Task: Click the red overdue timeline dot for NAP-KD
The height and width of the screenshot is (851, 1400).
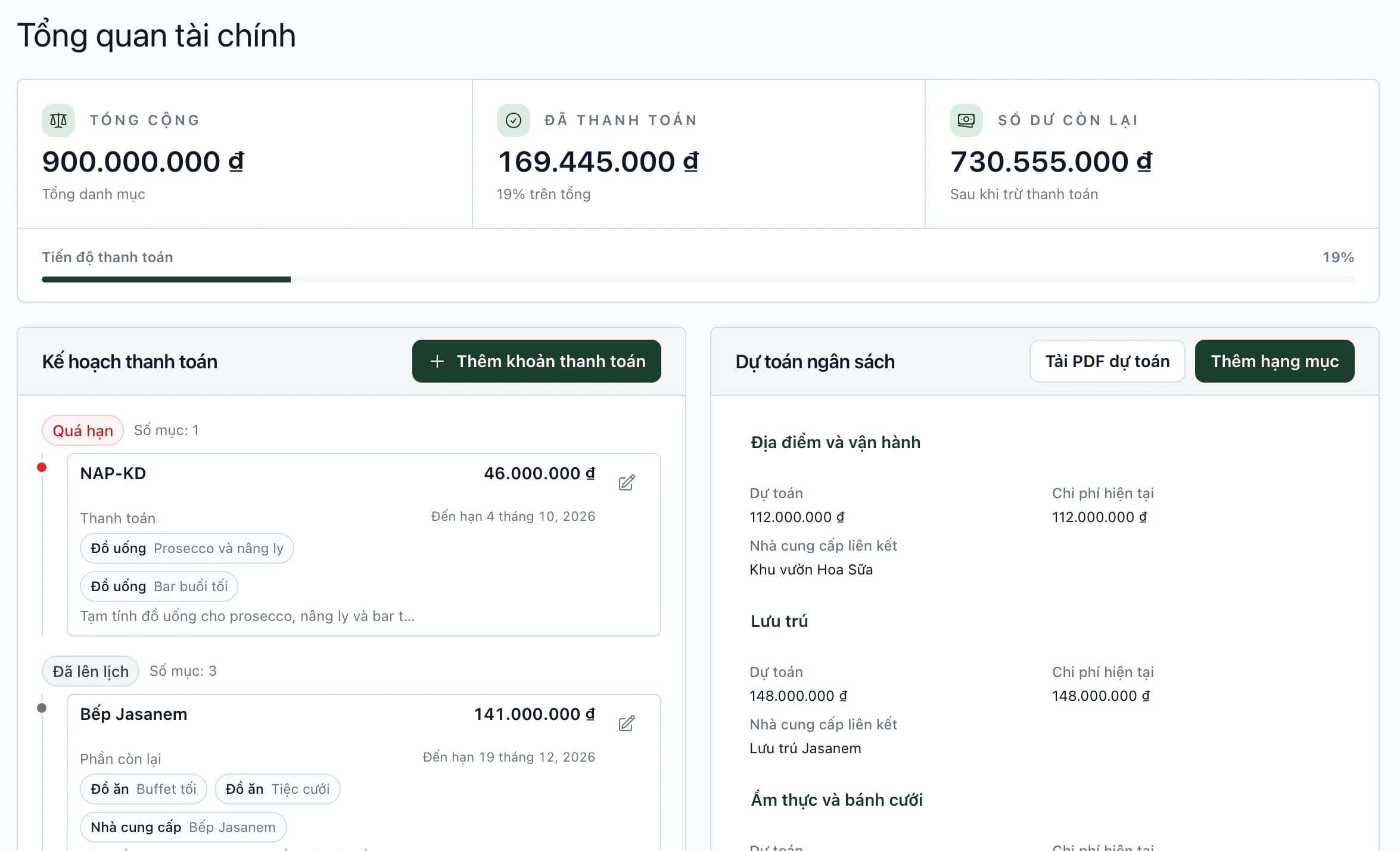Action: 42,467
